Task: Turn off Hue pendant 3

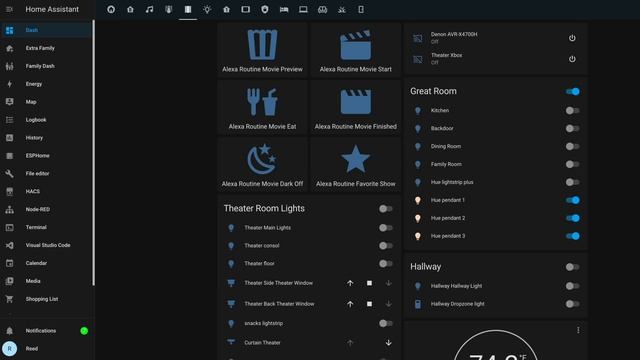Action: pyautogui.click(x=573, y=236)
